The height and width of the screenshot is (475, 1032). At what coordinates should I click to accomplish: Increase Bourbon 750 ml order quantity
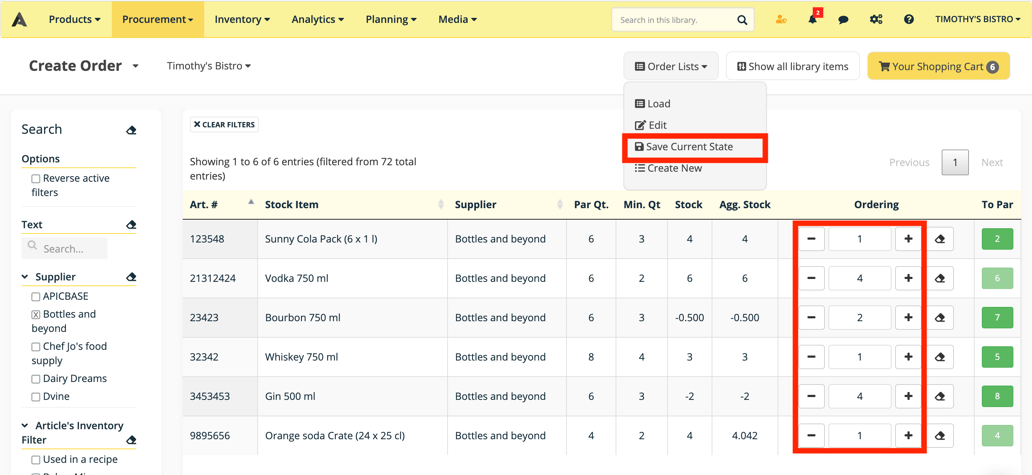908,318
